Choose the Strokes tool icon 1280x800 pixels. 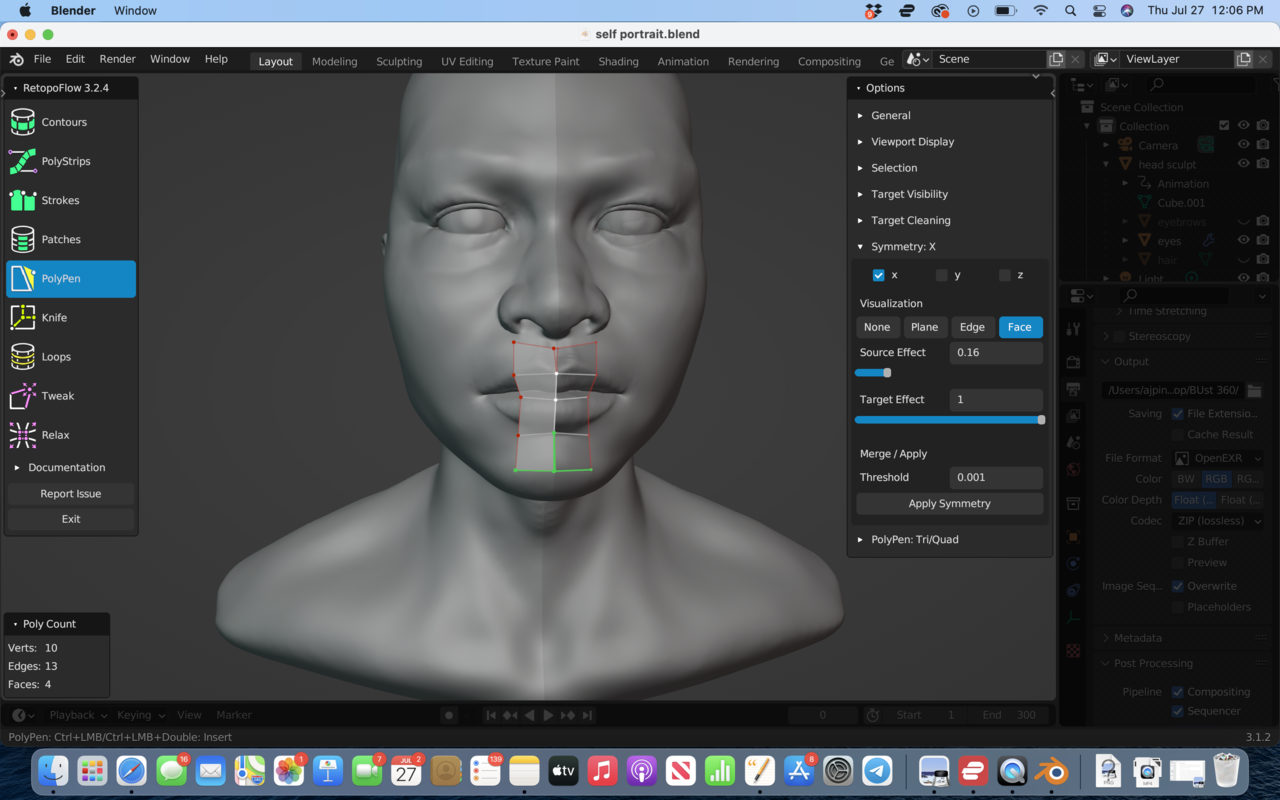(23, 200)
